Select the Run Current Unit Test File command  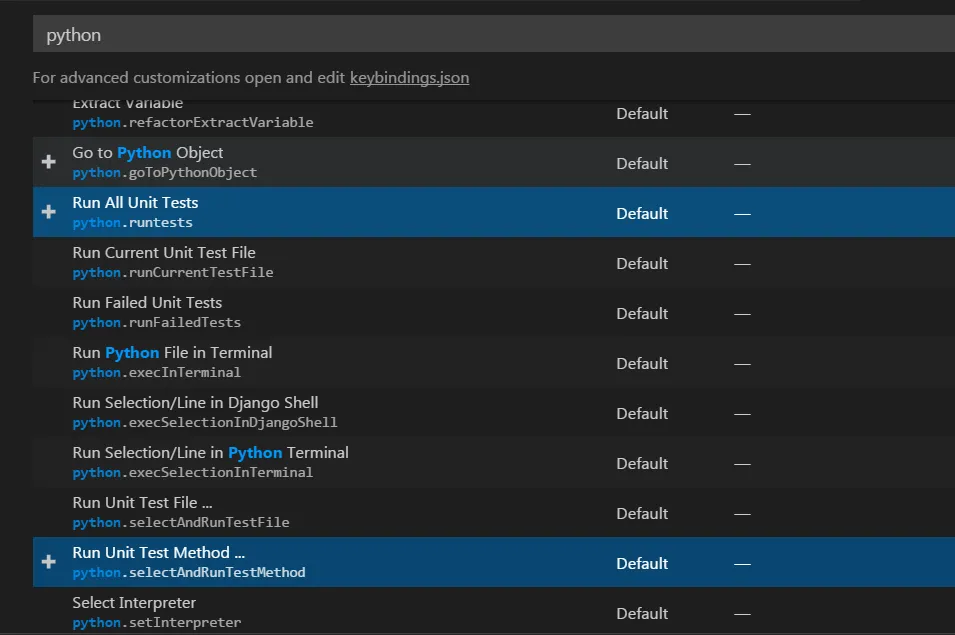click(164, 253)
